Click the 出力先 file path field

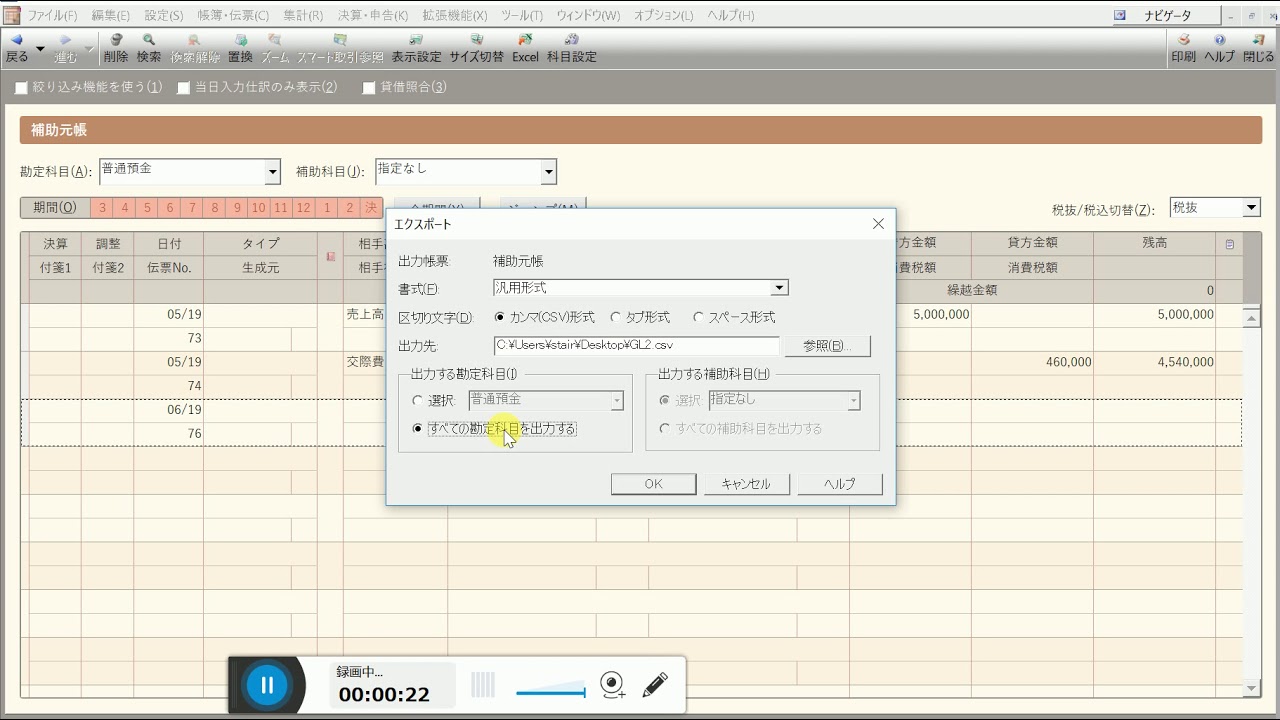click(636, 345)
